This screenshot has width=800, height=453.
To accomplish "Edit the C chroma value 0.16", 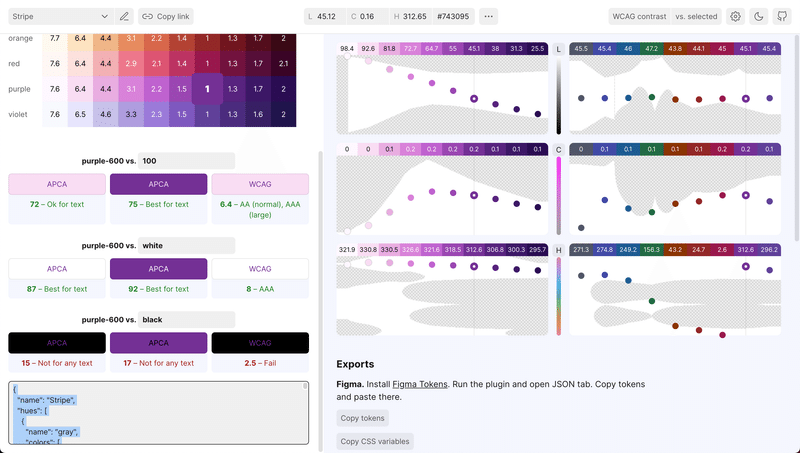I will [367, 16].
